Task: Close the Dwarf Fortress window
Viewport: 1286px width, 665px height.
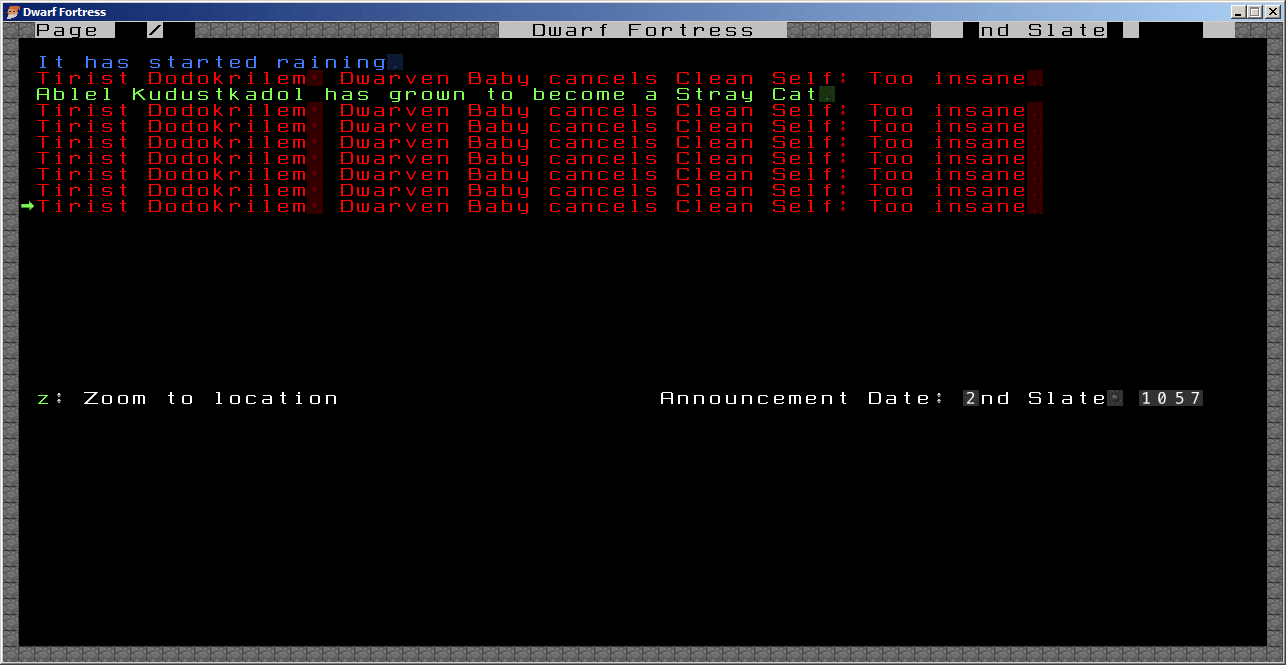Action: [1273, 12]
